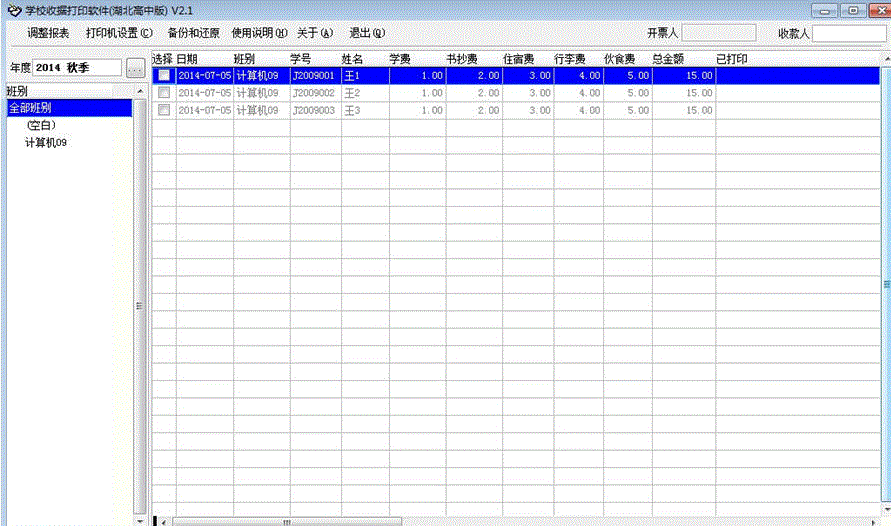Click the 退出 menu item

(367, 33)
